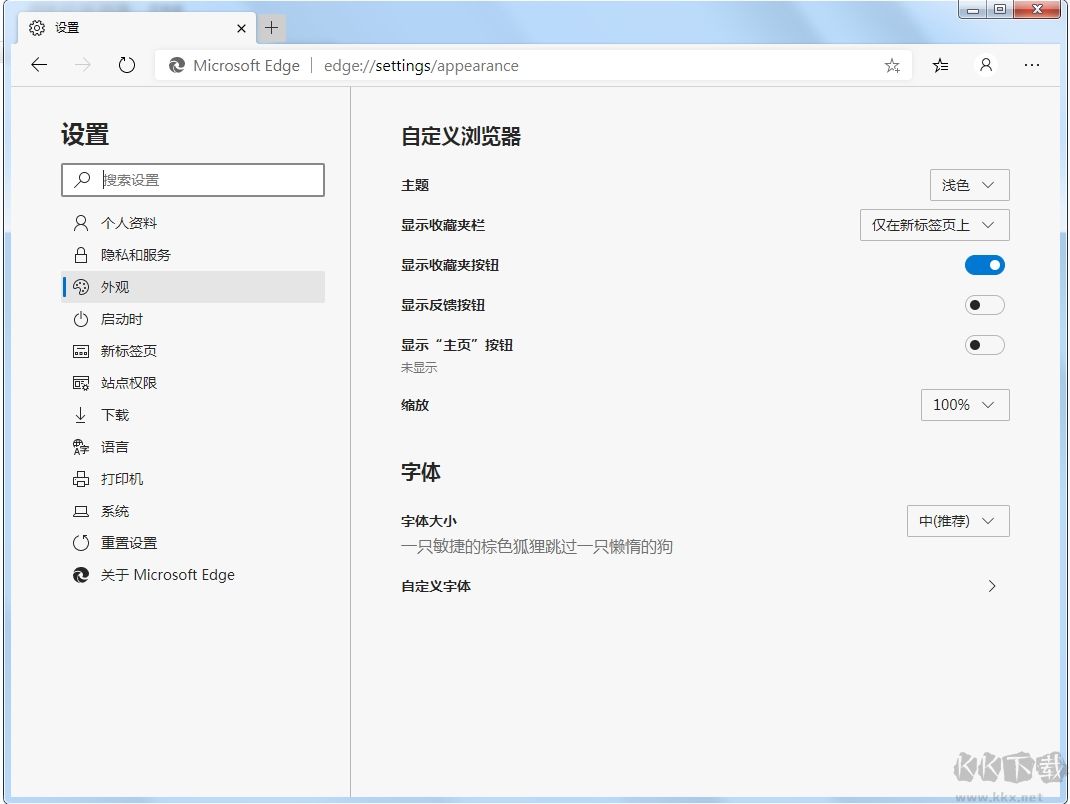Viewport: 1070px width, 804px height.
Task: Open the 主题 dropdown showing 浅色
Action: tap(969, 185)
